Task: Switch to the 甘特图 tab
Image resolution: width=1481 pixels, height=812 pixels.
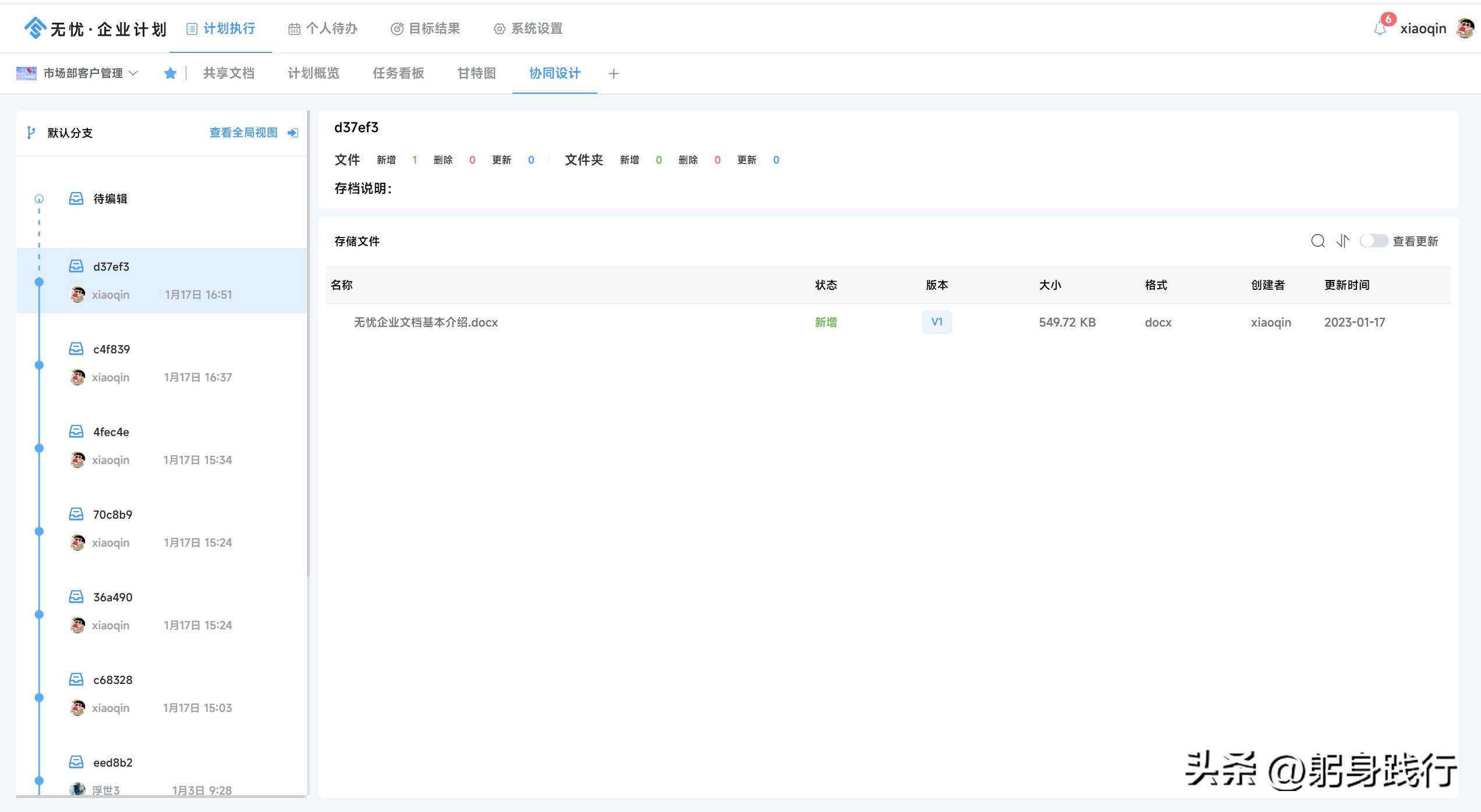Action: pyautogui.click(x=476, y=73)
